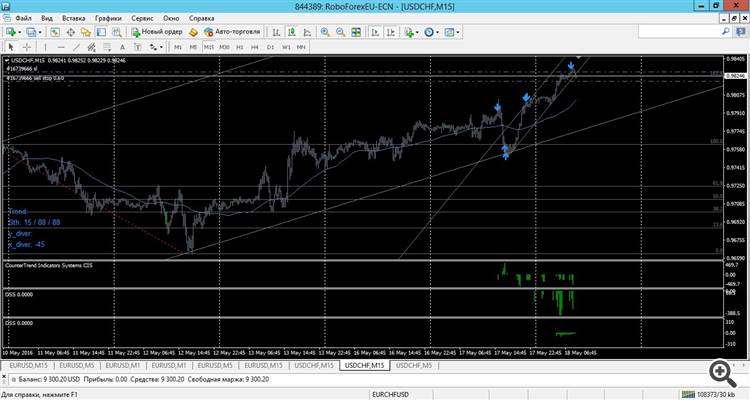750x400 pixels.
Task: Create a new chart with the toolbar icon
Action: pos(11,32)
